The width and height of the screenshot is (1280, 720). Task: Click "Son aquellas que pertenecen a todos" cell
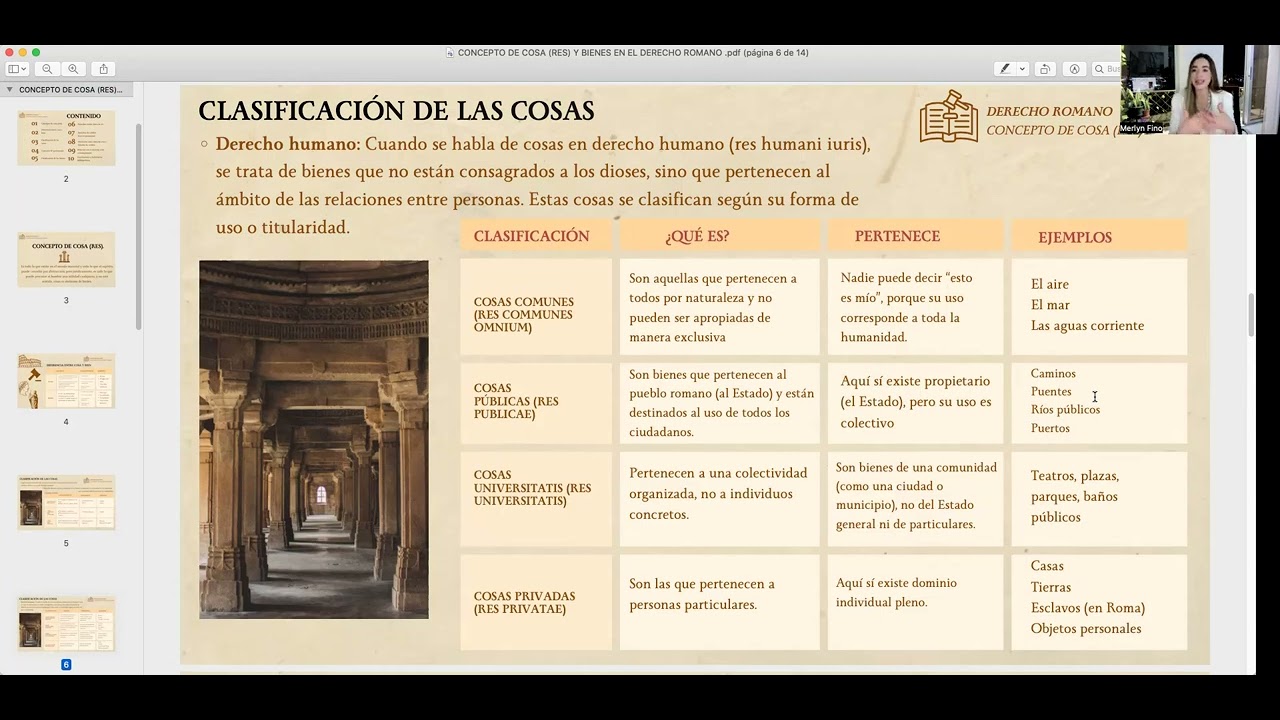[719, 307]
